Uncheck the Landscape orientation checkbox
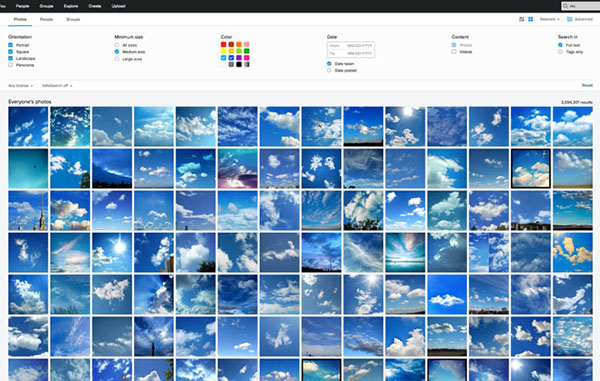The width and height of the screenshot is (600, 381). click(10, 58)
